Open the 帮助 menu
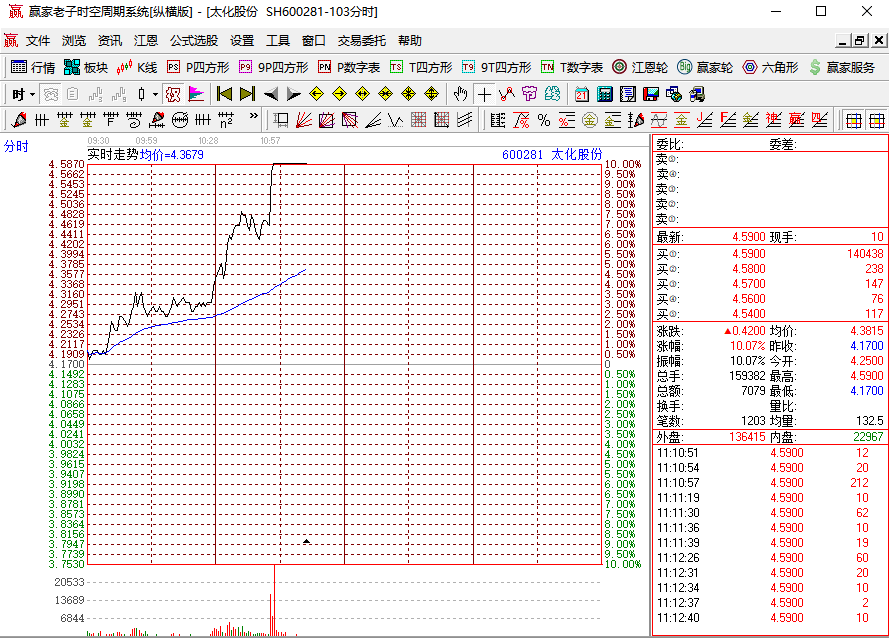 pyautogui.click(x=410, y=41)
